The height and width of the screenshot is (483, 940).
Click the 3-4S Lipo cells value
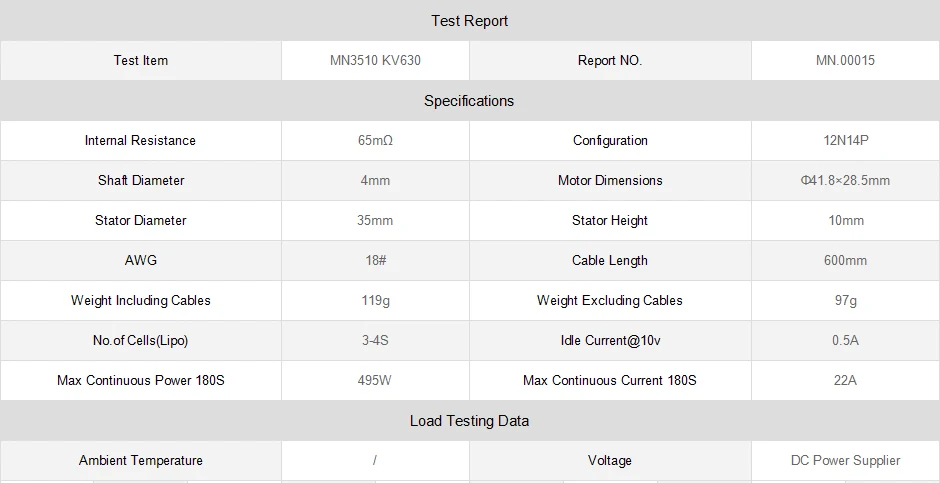click(x=375, y=341)
